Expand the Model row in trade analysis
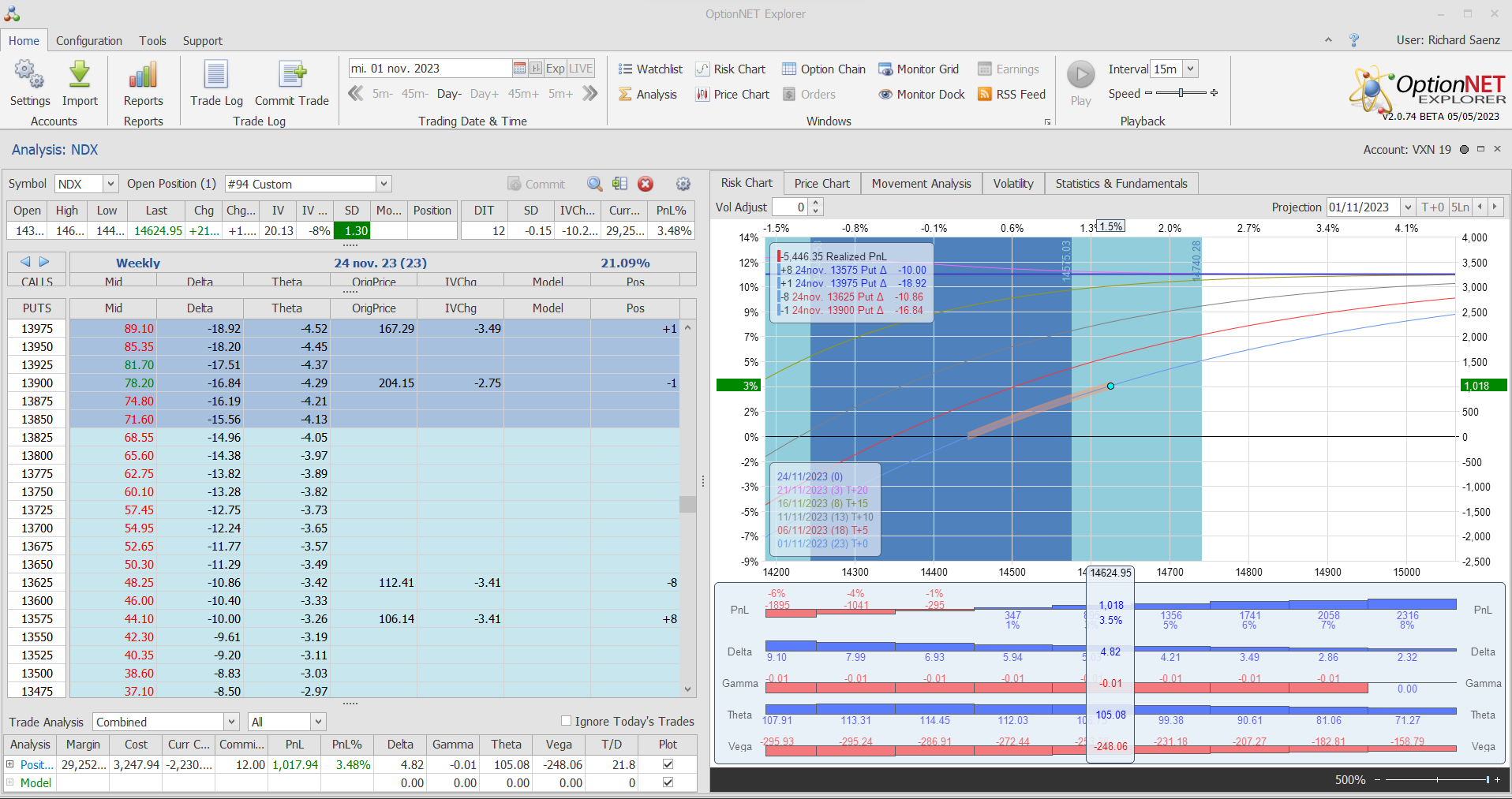The width and height of the screenshot is (1512, 799). [10, 782]
